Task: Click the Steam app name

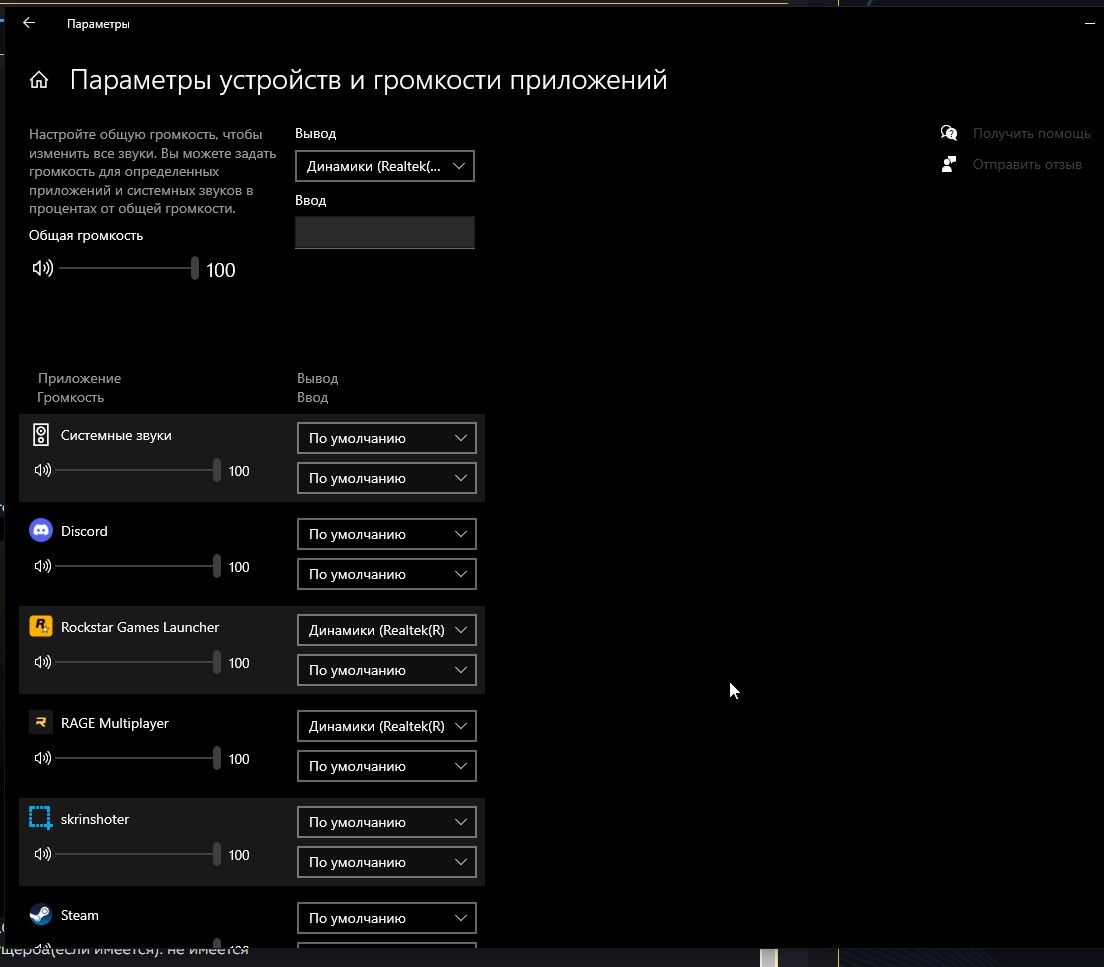Action: 80,915
